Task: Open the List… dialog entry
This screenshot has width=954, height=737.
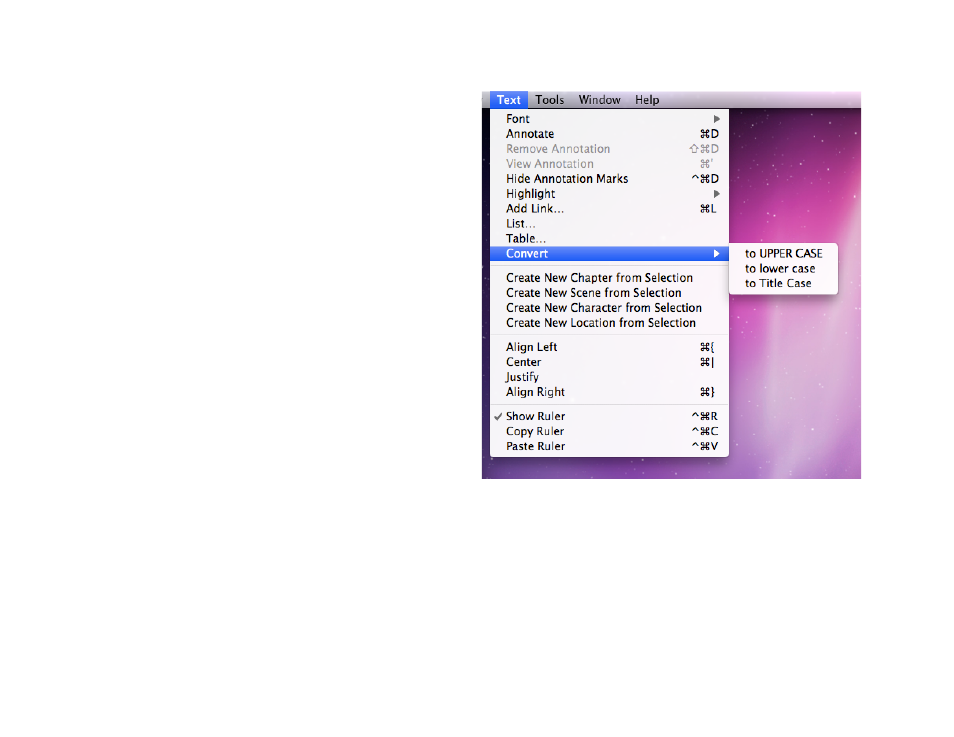Action: point(609,224)
